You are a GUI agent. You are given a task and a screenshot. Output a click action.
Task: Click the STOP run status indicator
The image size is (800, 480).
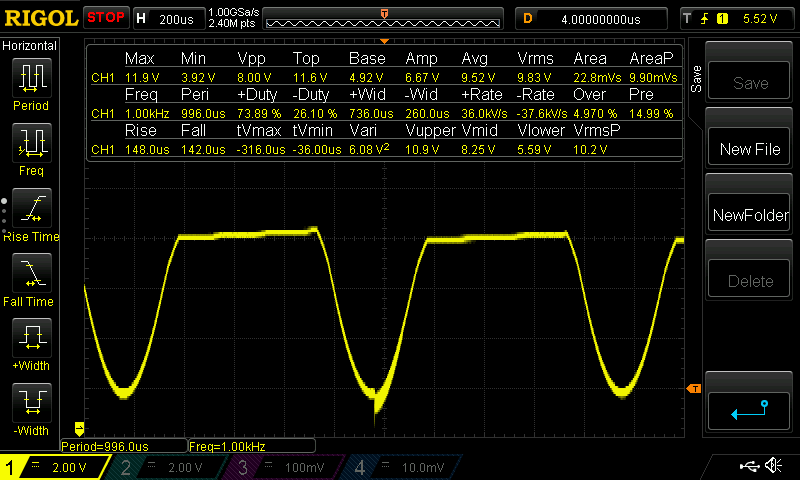[x=106, y=17]
